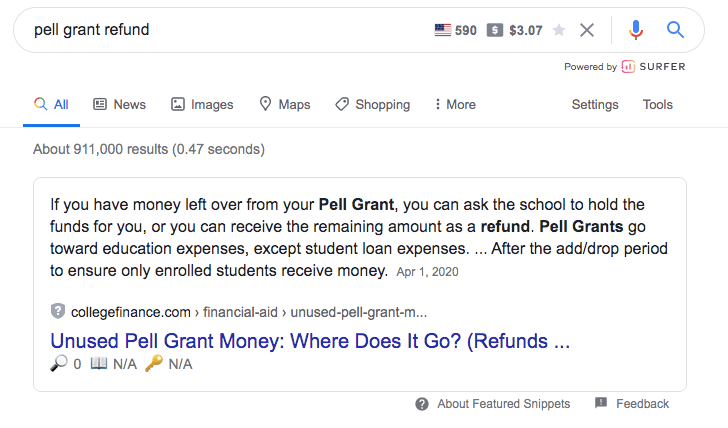Viewport: 728px width, 428px height.
Task: Clear the search query with X
Action: pos(587,30)
